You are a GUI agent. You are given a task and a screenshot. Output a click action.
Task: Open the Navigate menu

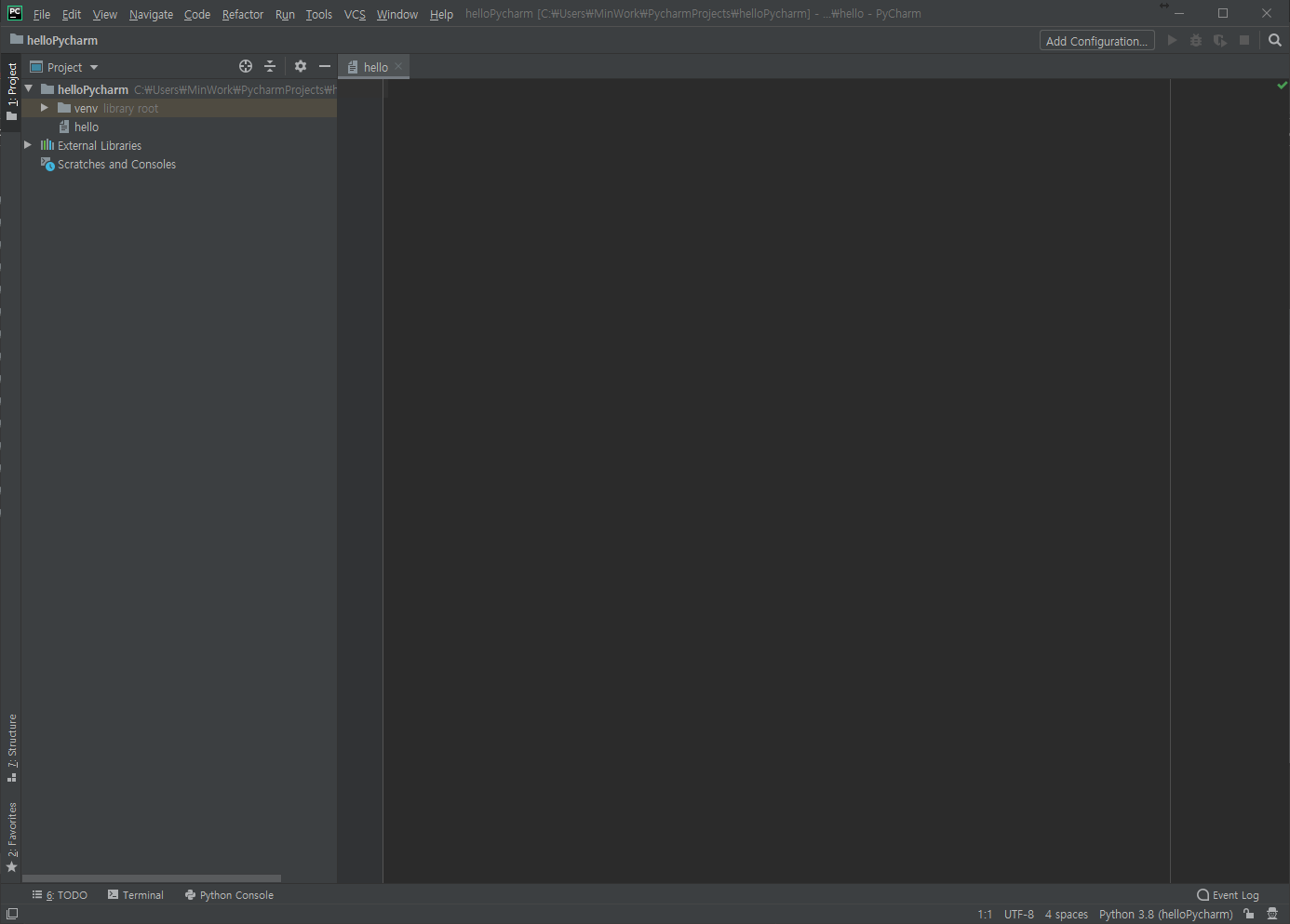tap(151, 14)
